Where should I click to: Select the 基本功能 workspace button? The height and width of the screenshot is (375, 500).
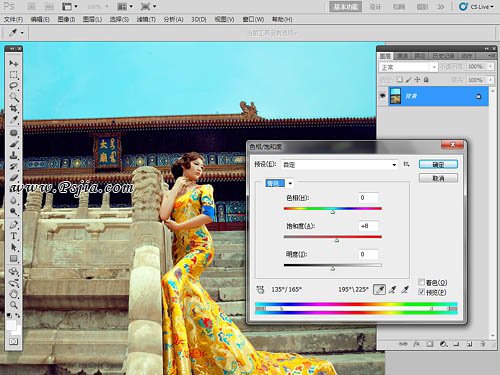tap(345, 6)
